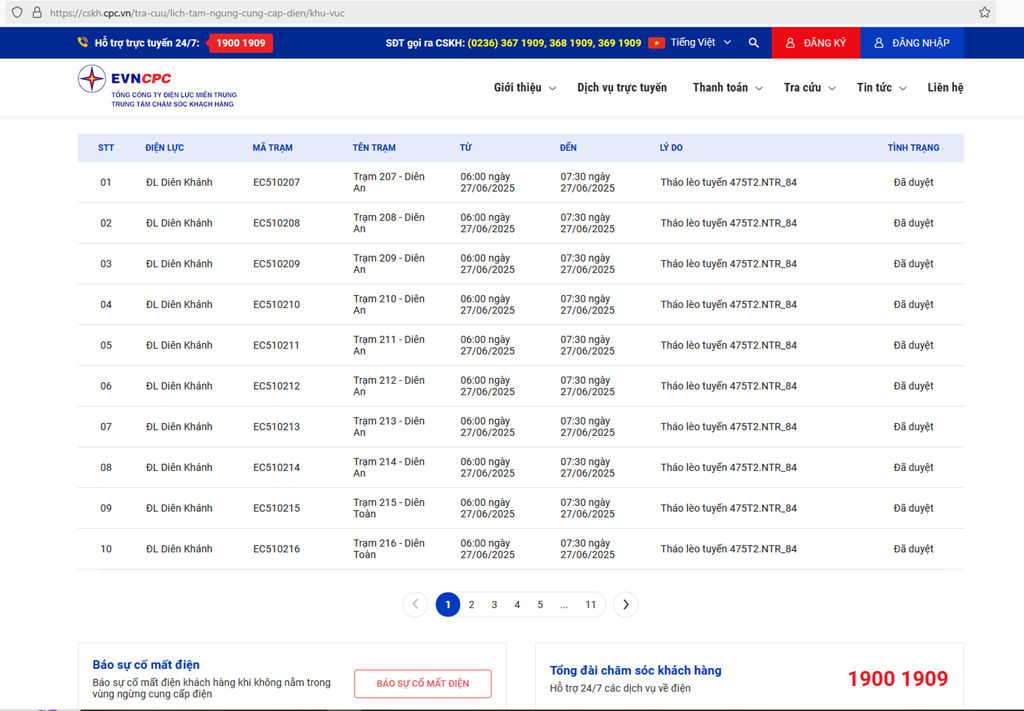The width and height of the screenshot is (1024, 711).
Task: Click station code EC510213
Action: point(277,427)
